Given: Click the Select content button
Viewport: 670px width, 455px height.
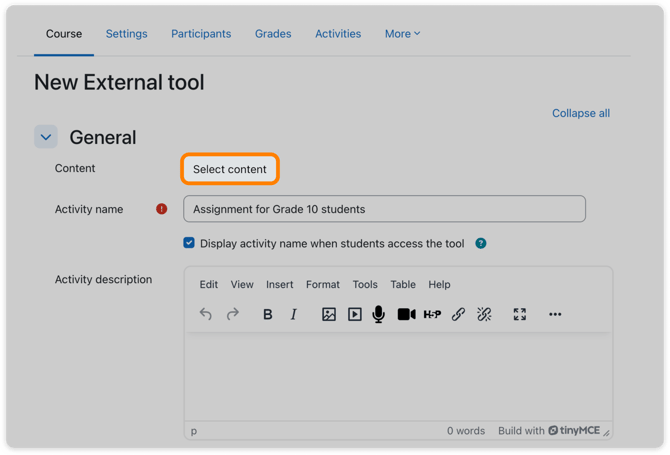Looking at the screenshot, I should (x=230, y=169).
